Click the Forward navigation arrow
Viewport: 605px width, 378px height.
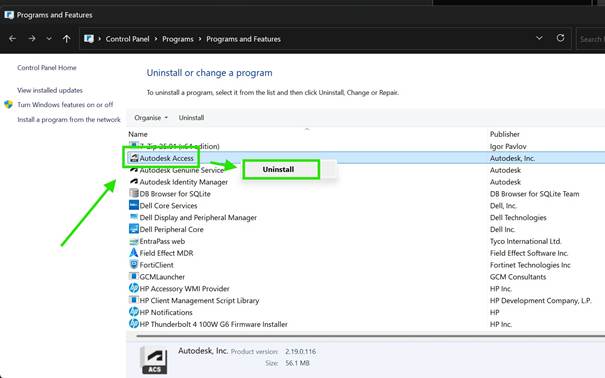pos(32,39)
